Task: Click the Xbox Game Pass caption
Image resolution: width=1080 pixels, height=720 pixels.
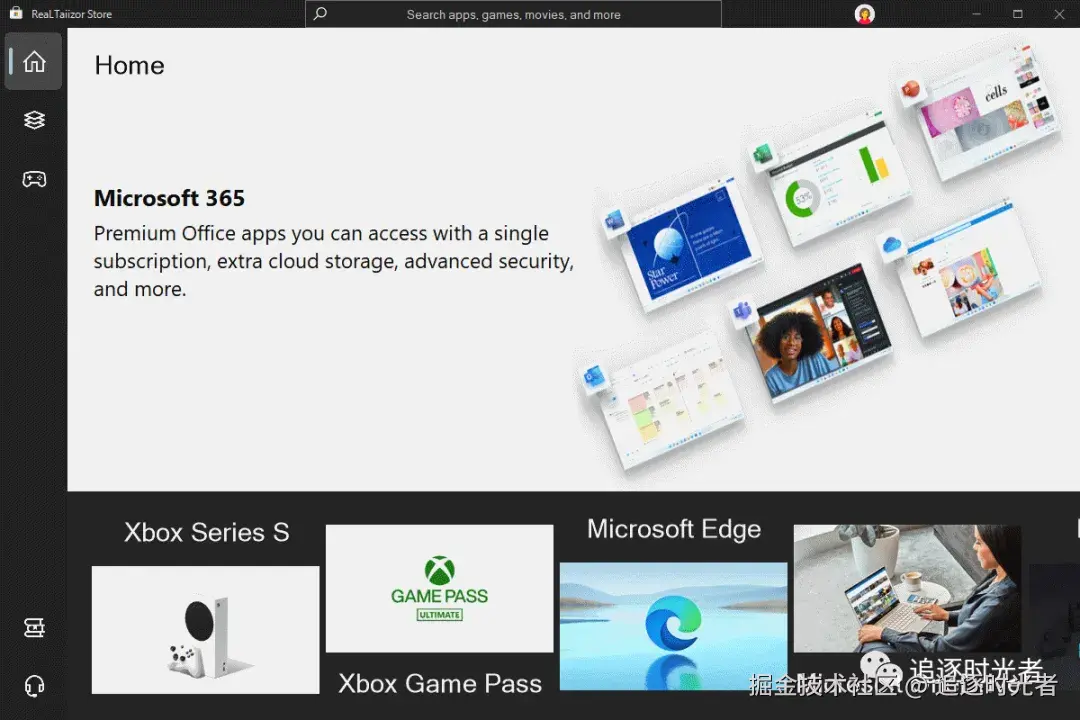Action: point(440,683)
